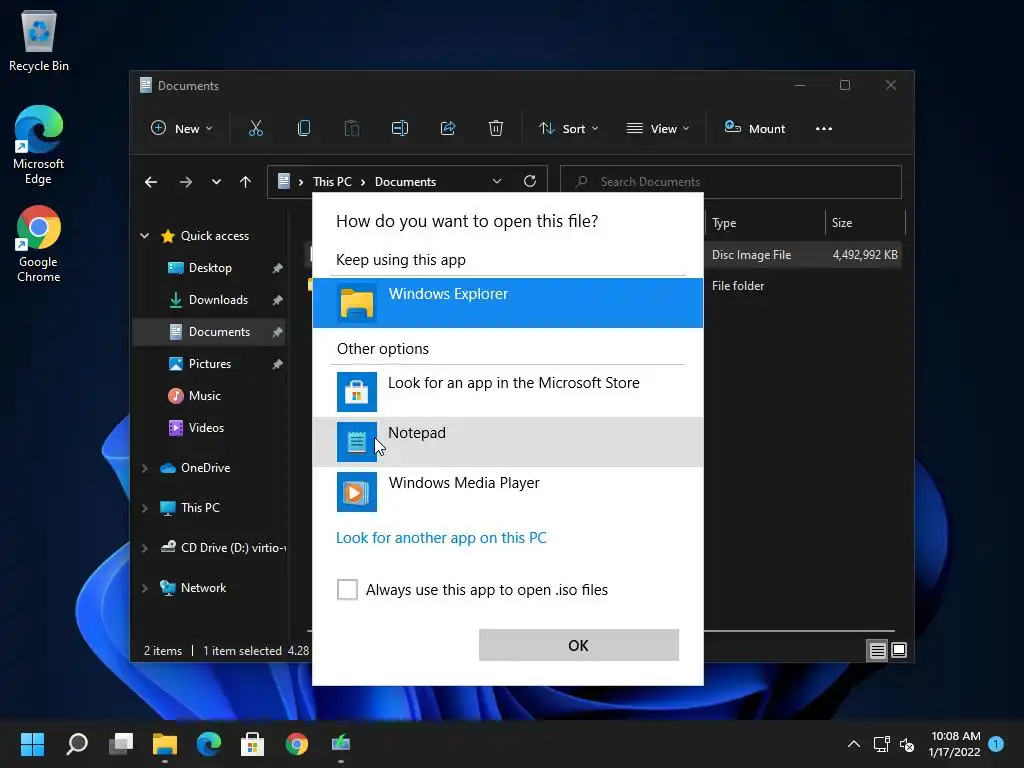Click the Mount button
Image resolution: width=1024 pixels, height=768 pixels.
pos(755,129)
